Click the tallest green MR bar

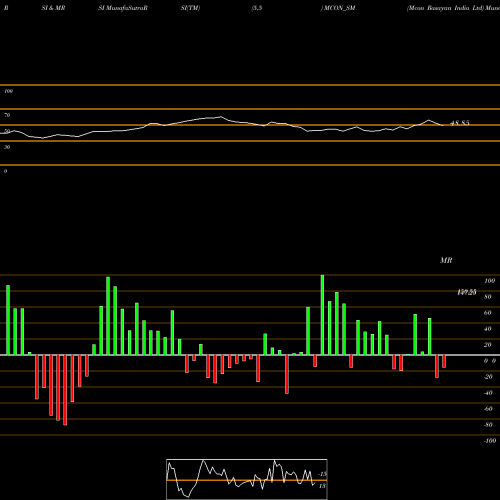click(322, 315)
